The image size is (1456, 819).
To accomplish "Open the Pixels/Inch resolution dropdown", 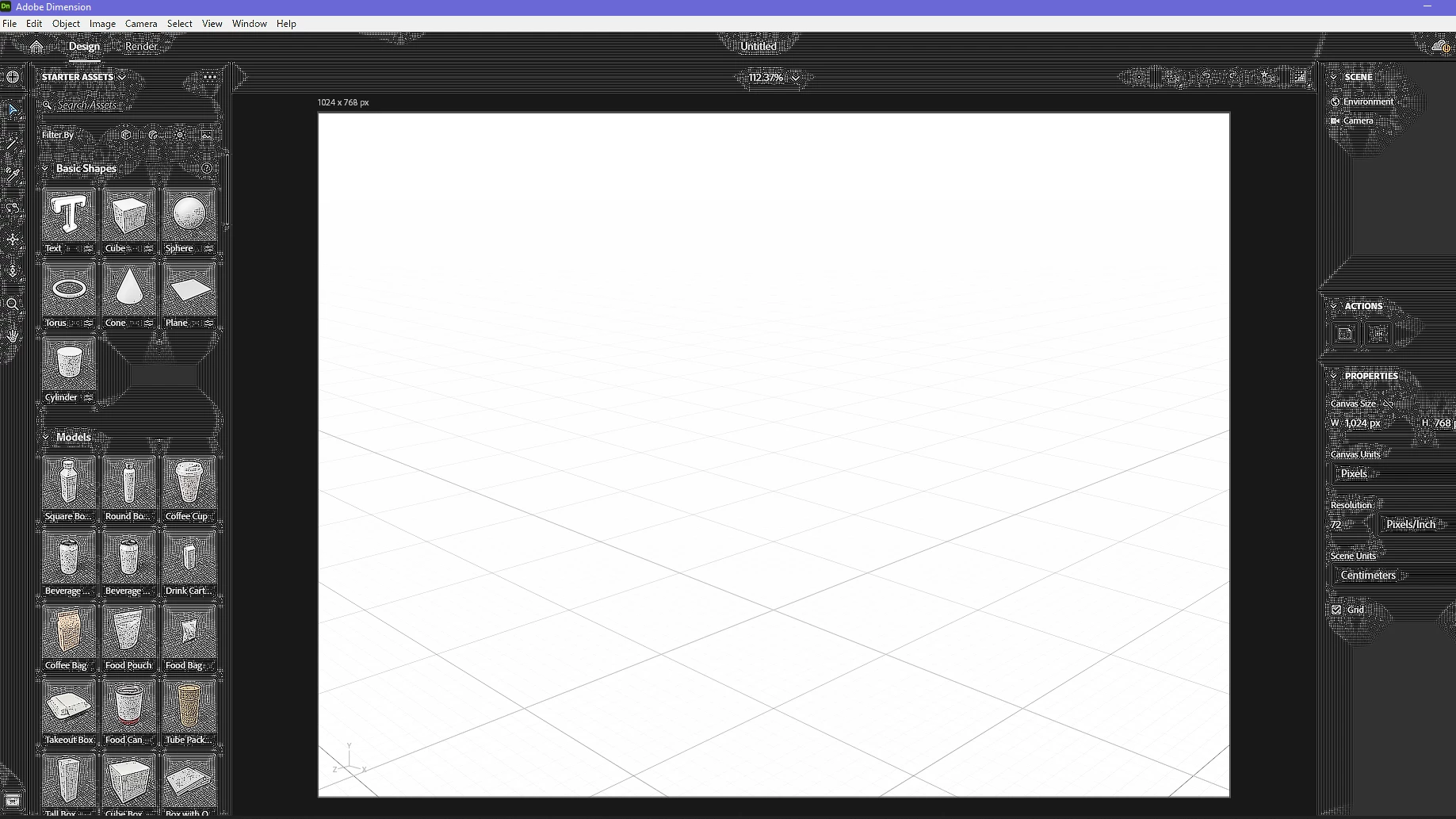I will (x=1415, y=524).
